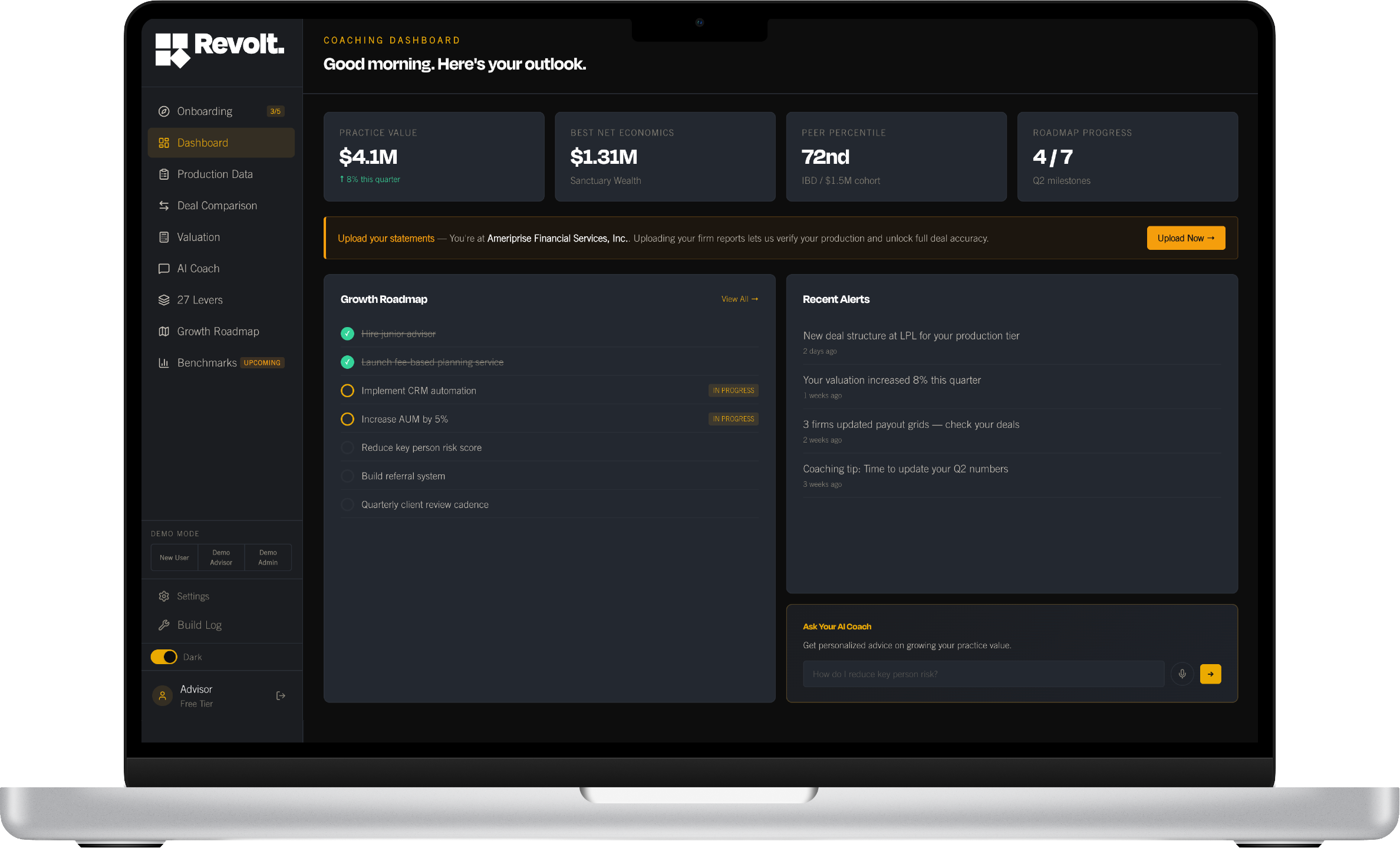Viewport: 1400px width, 848px height.
Task: Check off Quarterly client review cadence
Action: coord(347,504)
